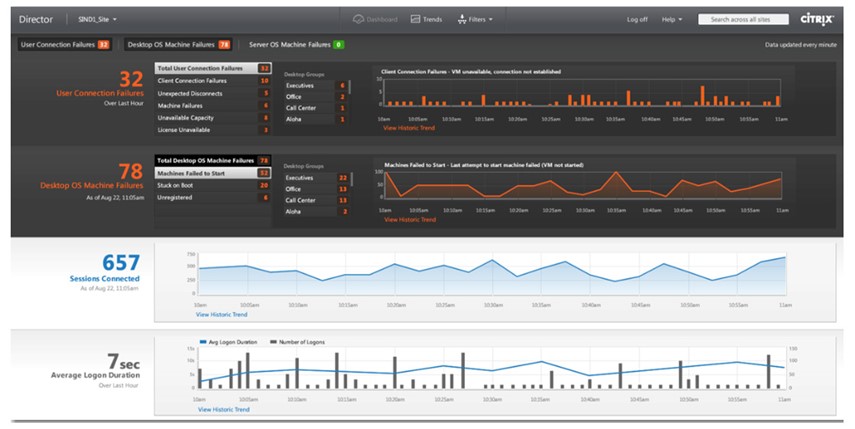The image size is (855, 429).
Task: Click the machine failures desktop groups scrollbar
Action: [352, 179]
